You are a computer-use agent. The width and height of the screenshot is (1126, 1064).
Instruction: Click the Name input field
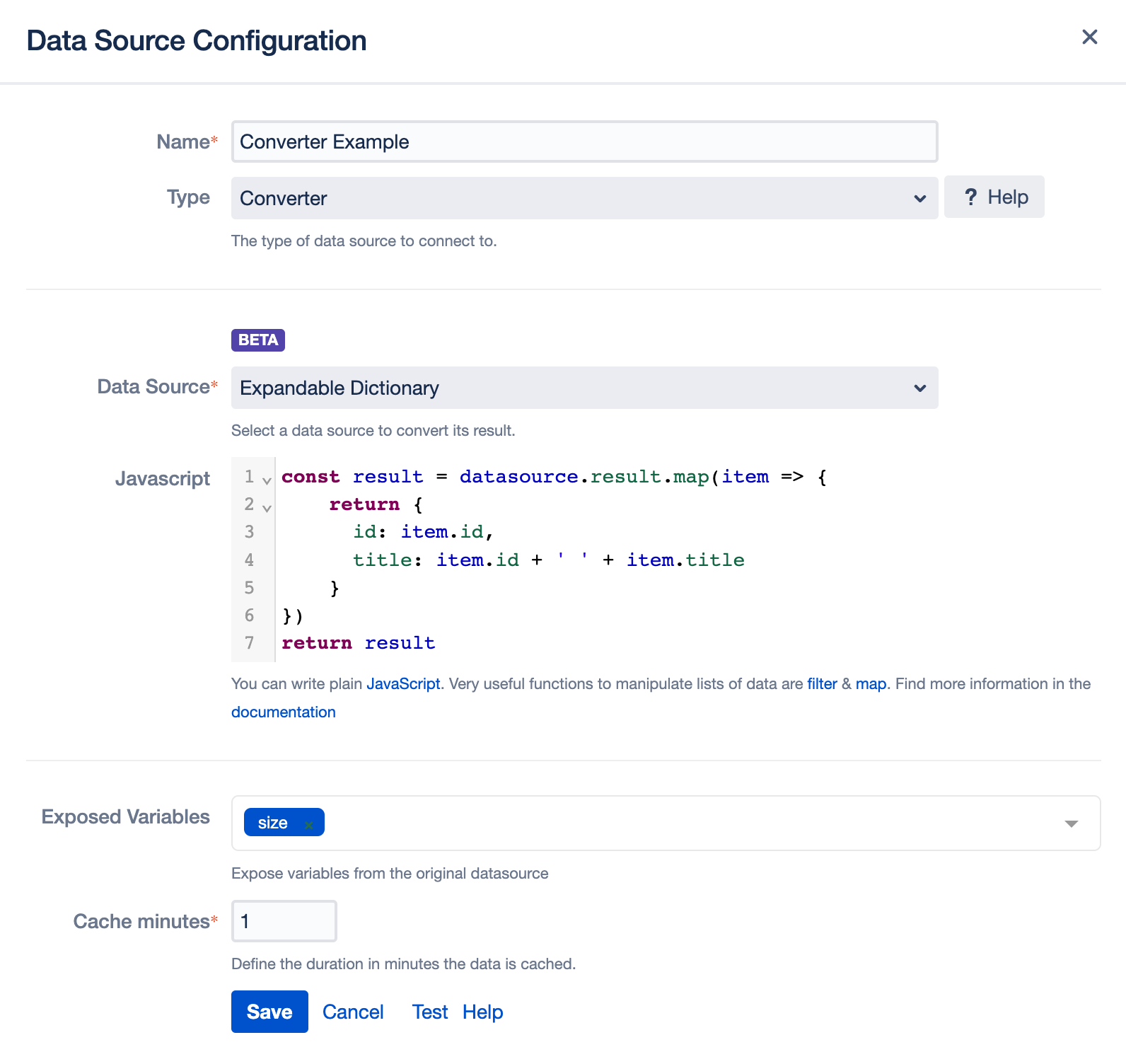point(584,141)
